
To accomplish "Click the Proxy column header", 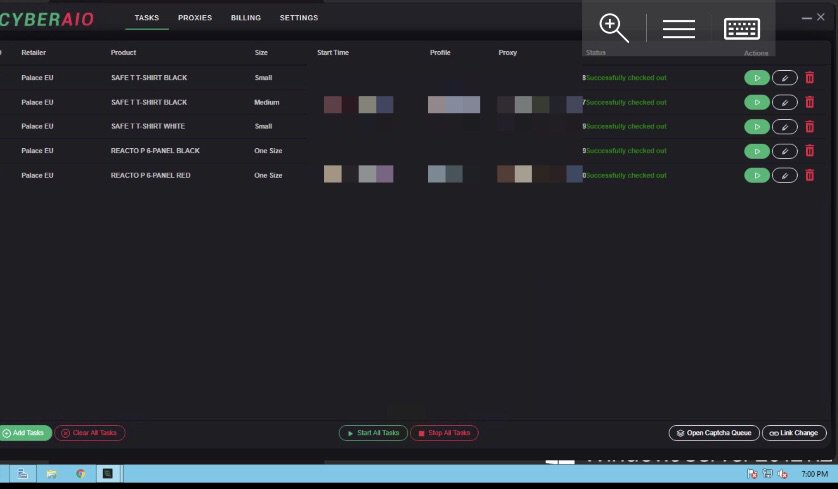I will [x=508, y=52].
